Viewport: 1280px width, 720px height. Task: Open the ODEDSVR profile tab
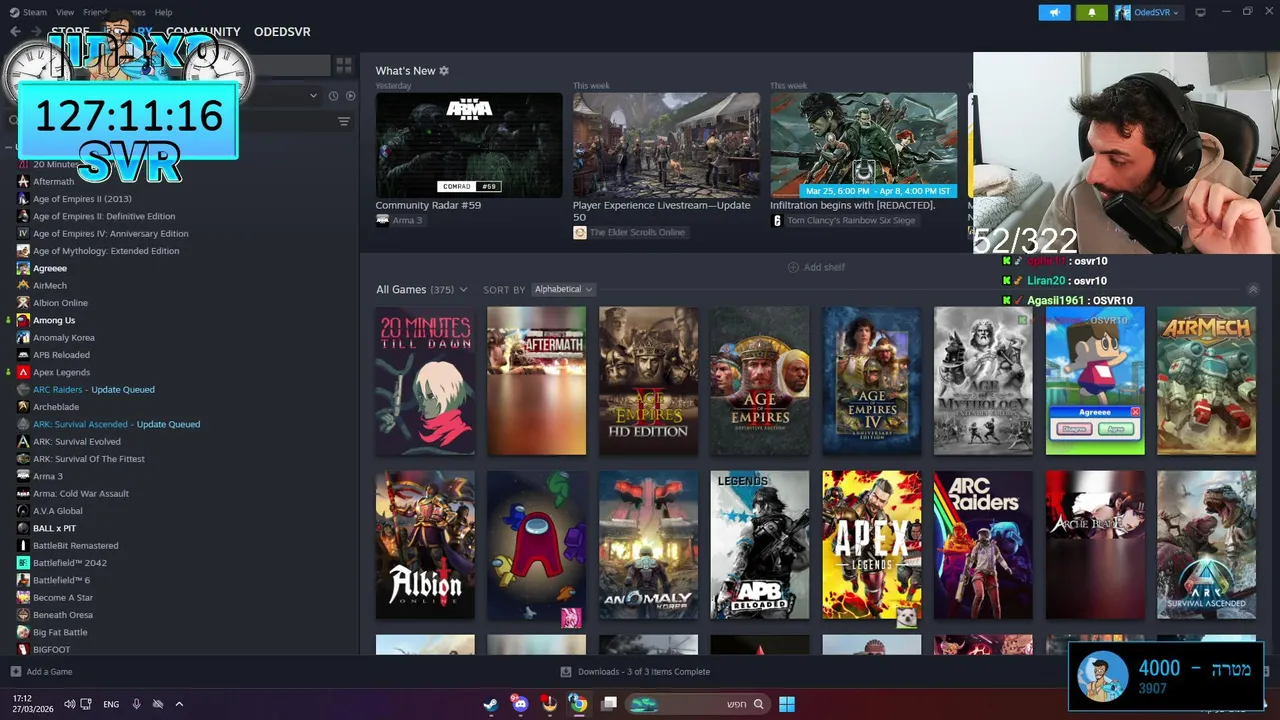pyautogui.click(x=282, y=32)
